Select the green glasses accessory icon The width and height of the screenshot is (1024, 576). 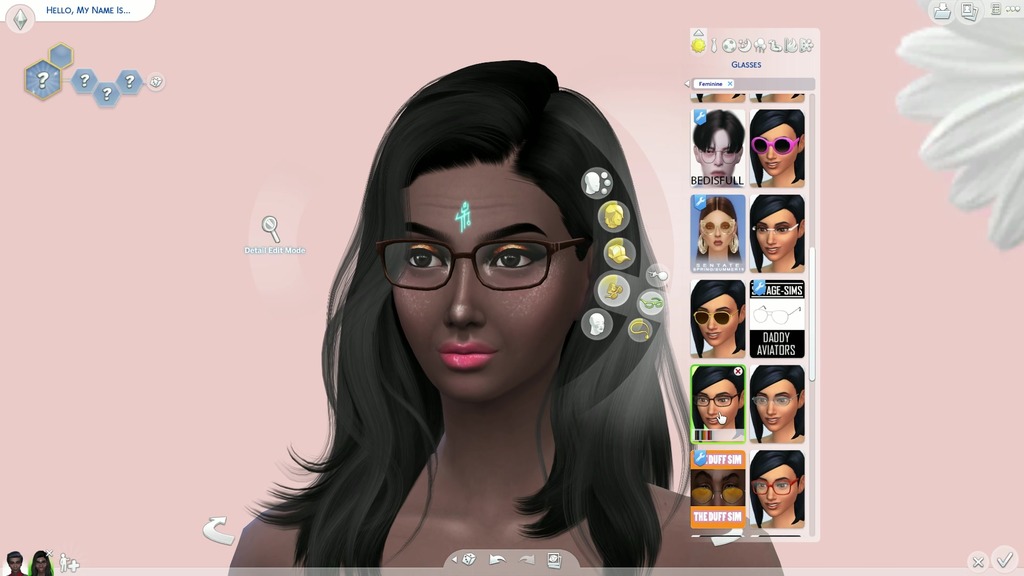click(651, 302)
